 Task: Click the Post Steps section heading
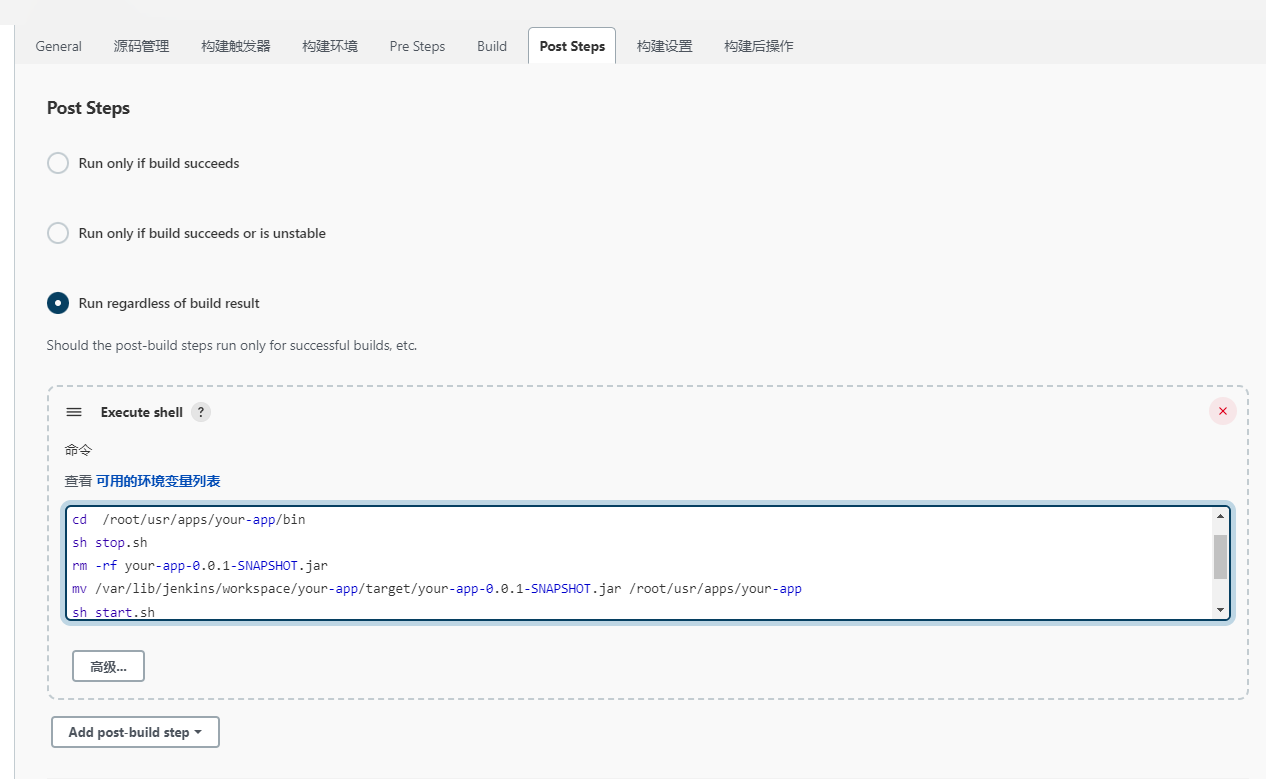pos(88,108)
